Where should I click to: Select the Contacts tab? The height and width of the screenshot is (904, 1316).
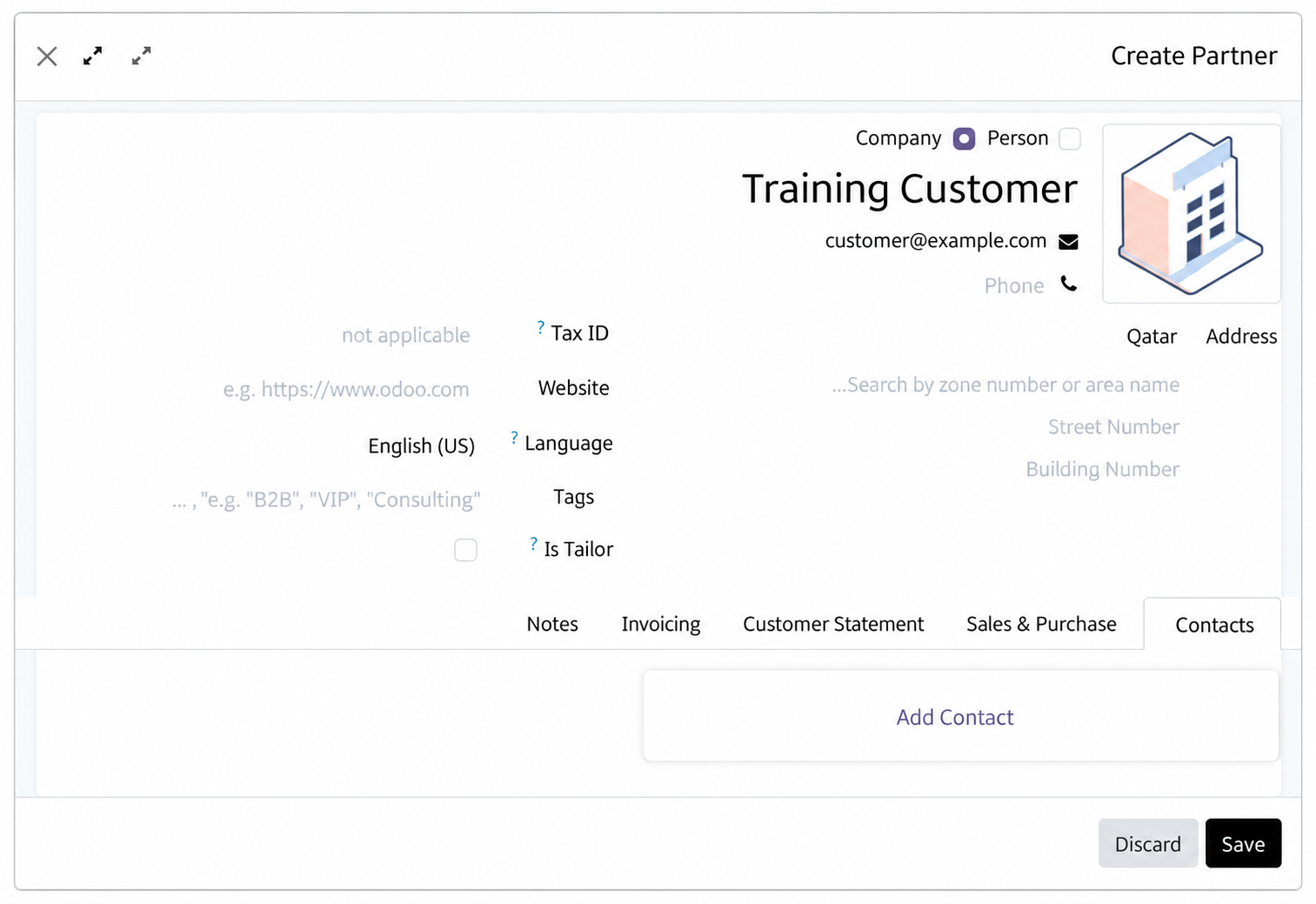click(1214, 625)
